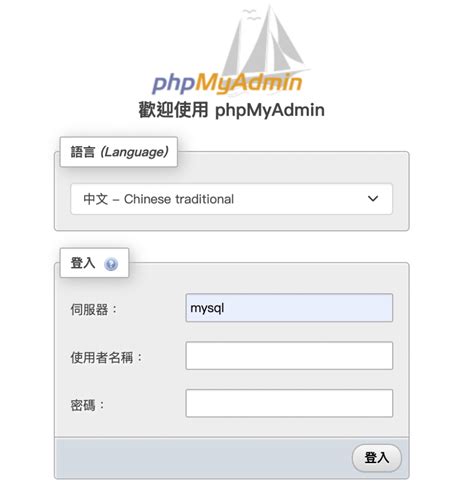Click the seagulls above the sailboat logo
Image resolution: width=474 pixels, height=504 pixels.
click(x=250, y=14)
